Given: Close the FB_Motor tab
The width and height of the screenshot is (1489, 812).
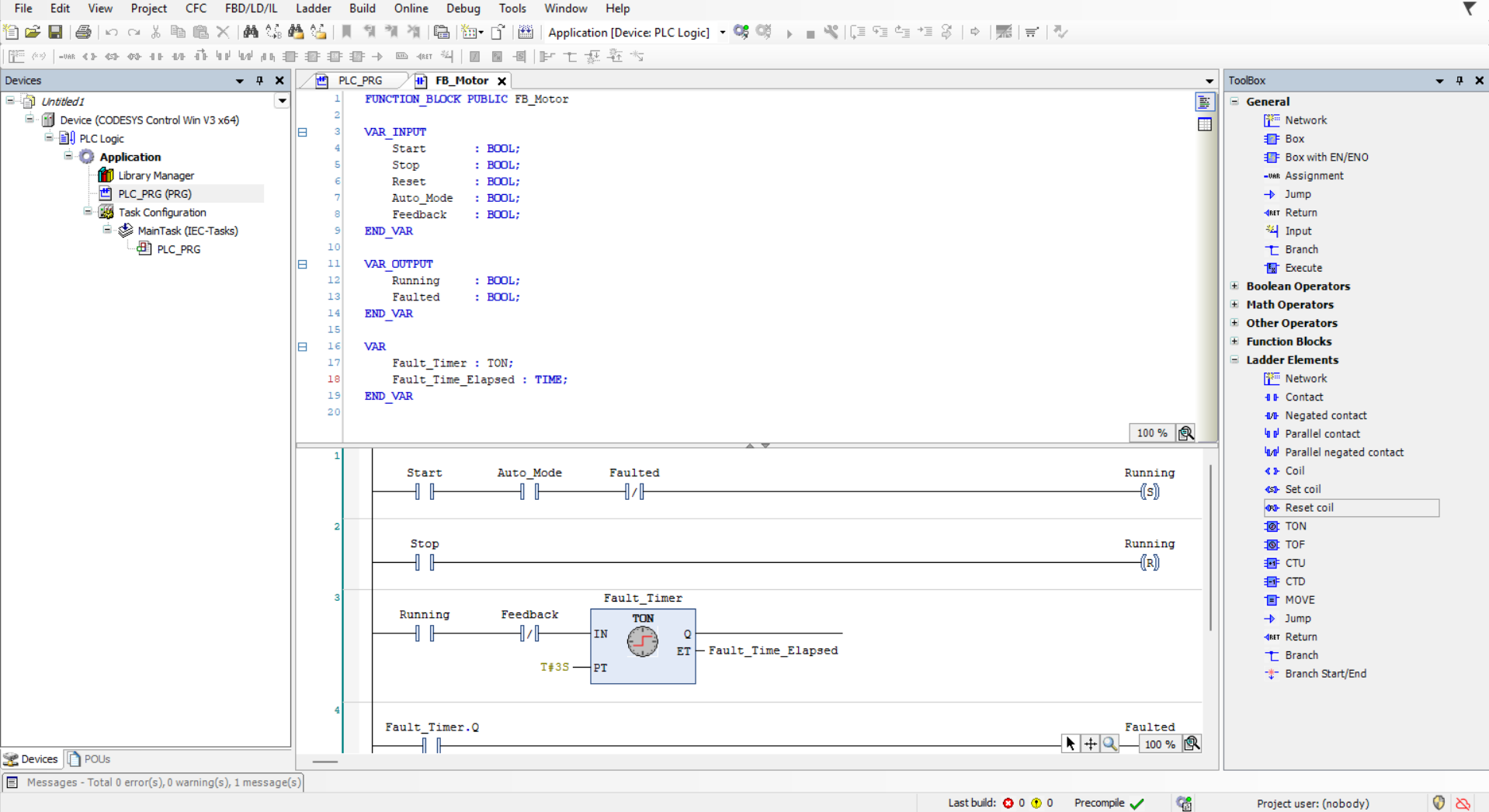Looking at the screenshot, I should pos(502,81).
